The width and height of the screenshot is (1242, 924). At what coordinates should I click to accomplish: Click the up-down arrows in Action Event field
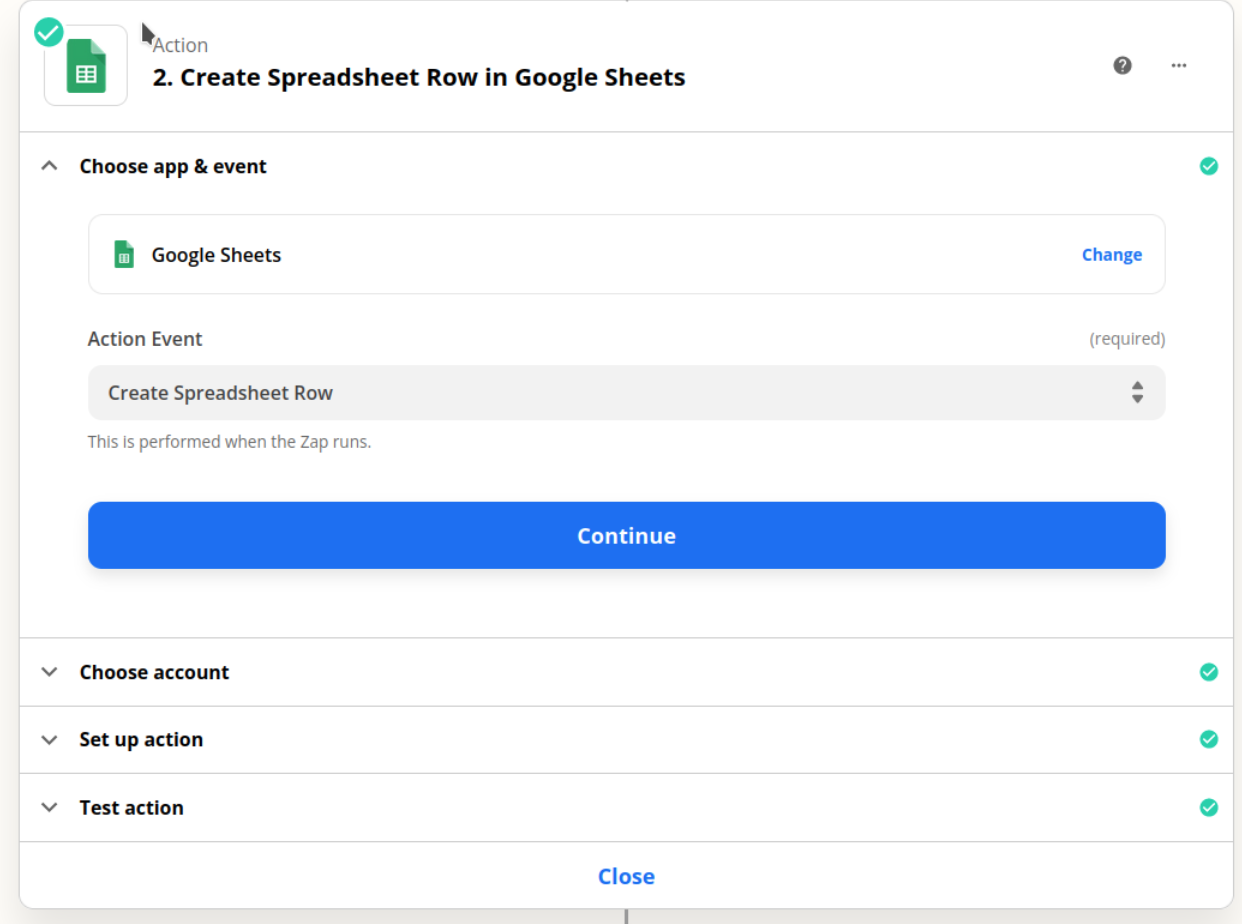[x=1137, y=392]
